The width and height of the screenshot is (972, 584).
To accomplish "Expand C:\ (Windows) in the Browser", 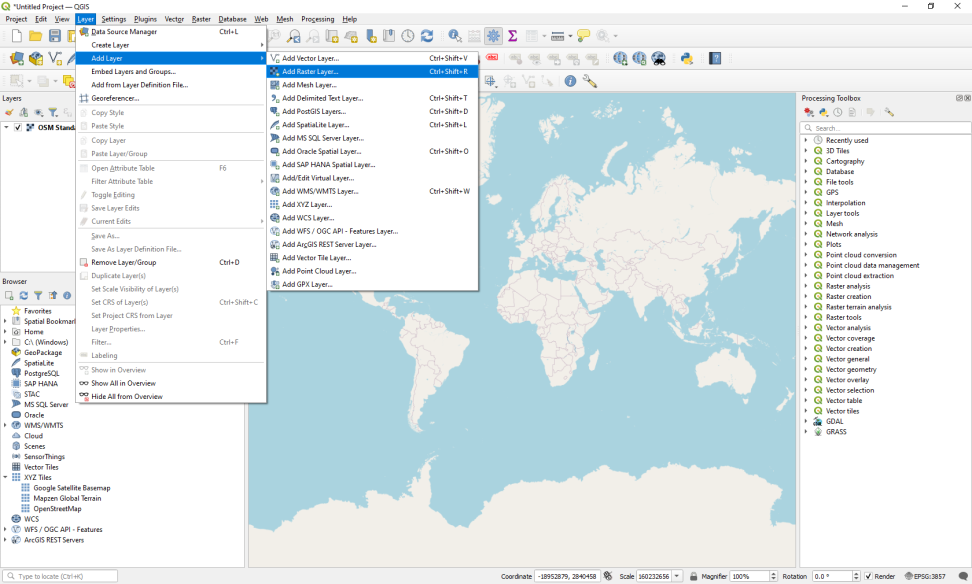I will pyautogui.click(x=6, y=342).
